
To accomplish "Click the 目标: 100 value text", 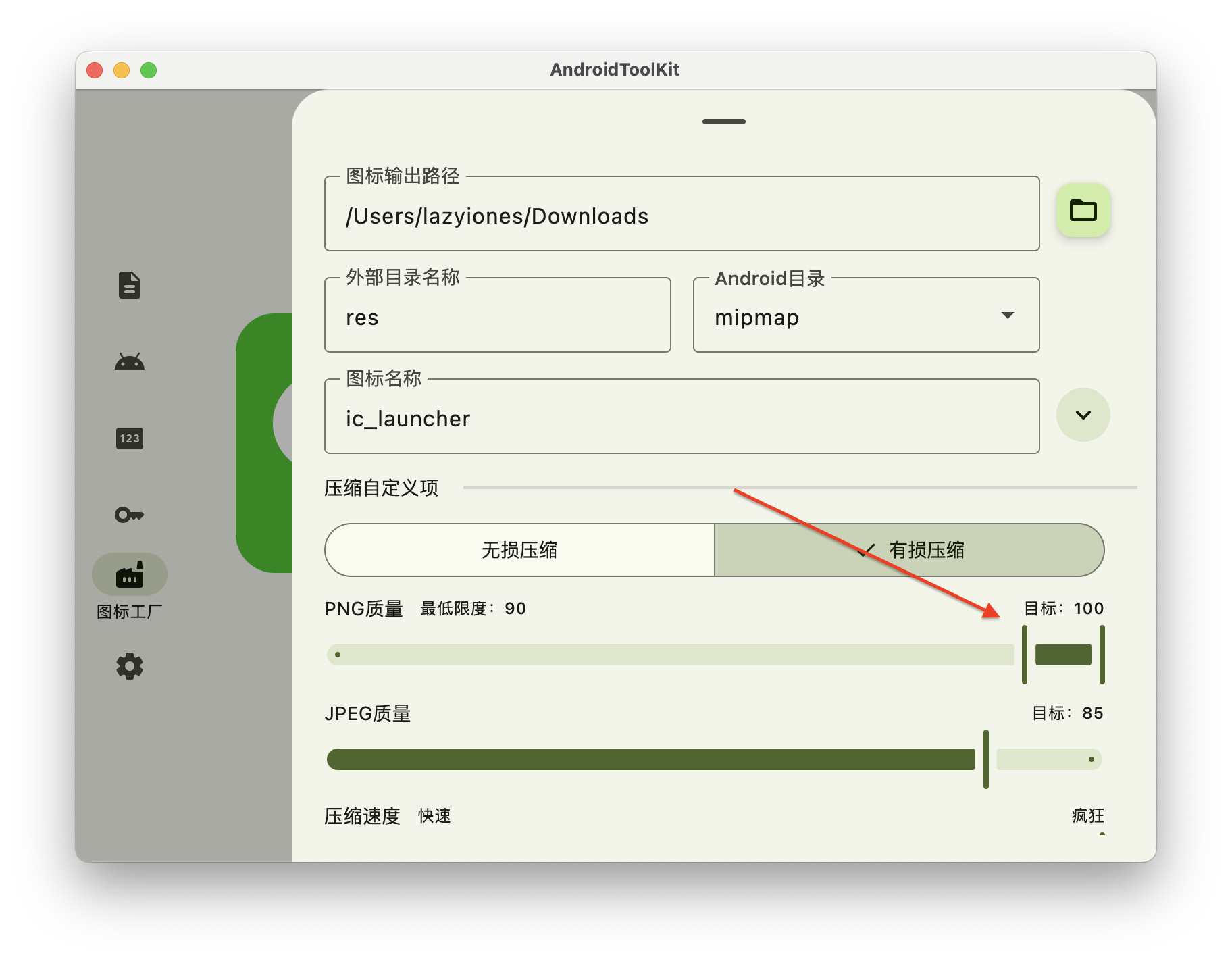I will (x=1064, y=609).
